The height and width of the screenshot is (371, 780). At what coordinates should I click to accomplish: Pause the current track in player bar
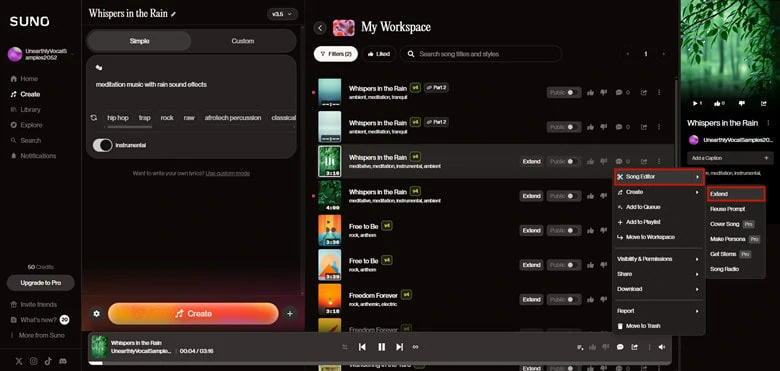382,347
